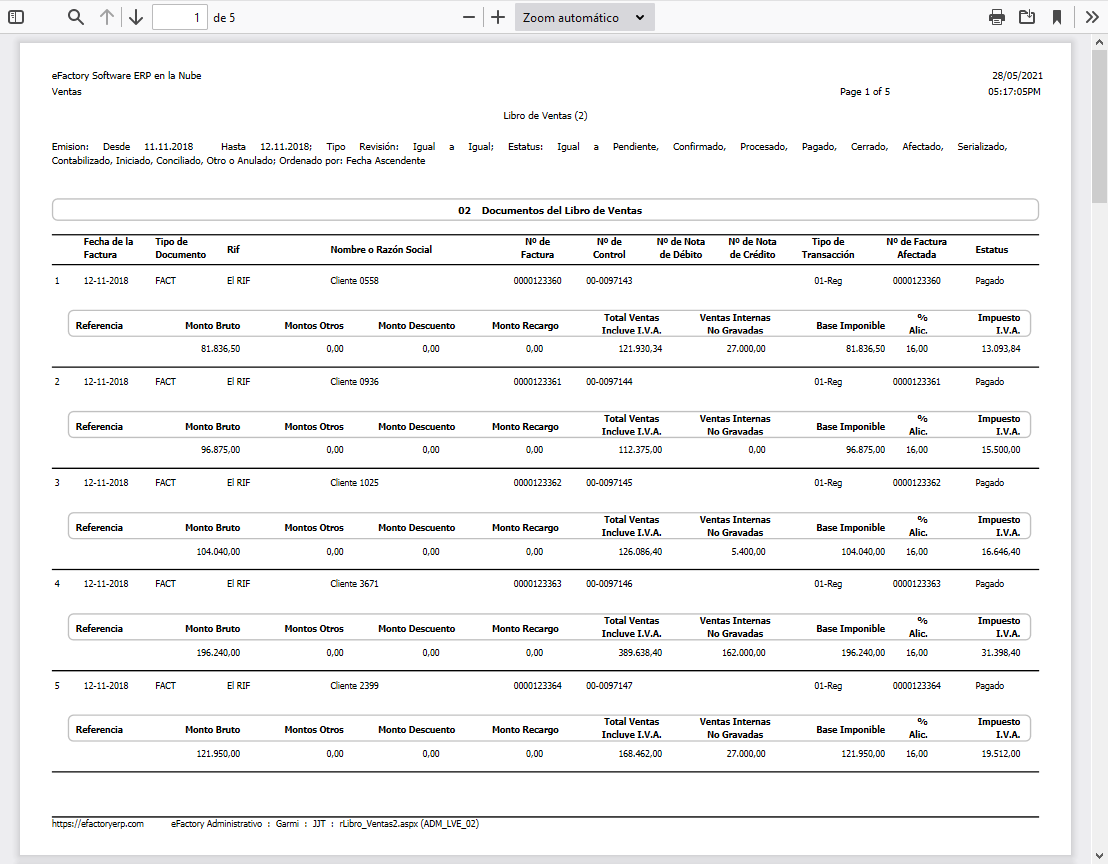Click the page number input field
This screenshot has width=1108, height=864.
[180, 17]
